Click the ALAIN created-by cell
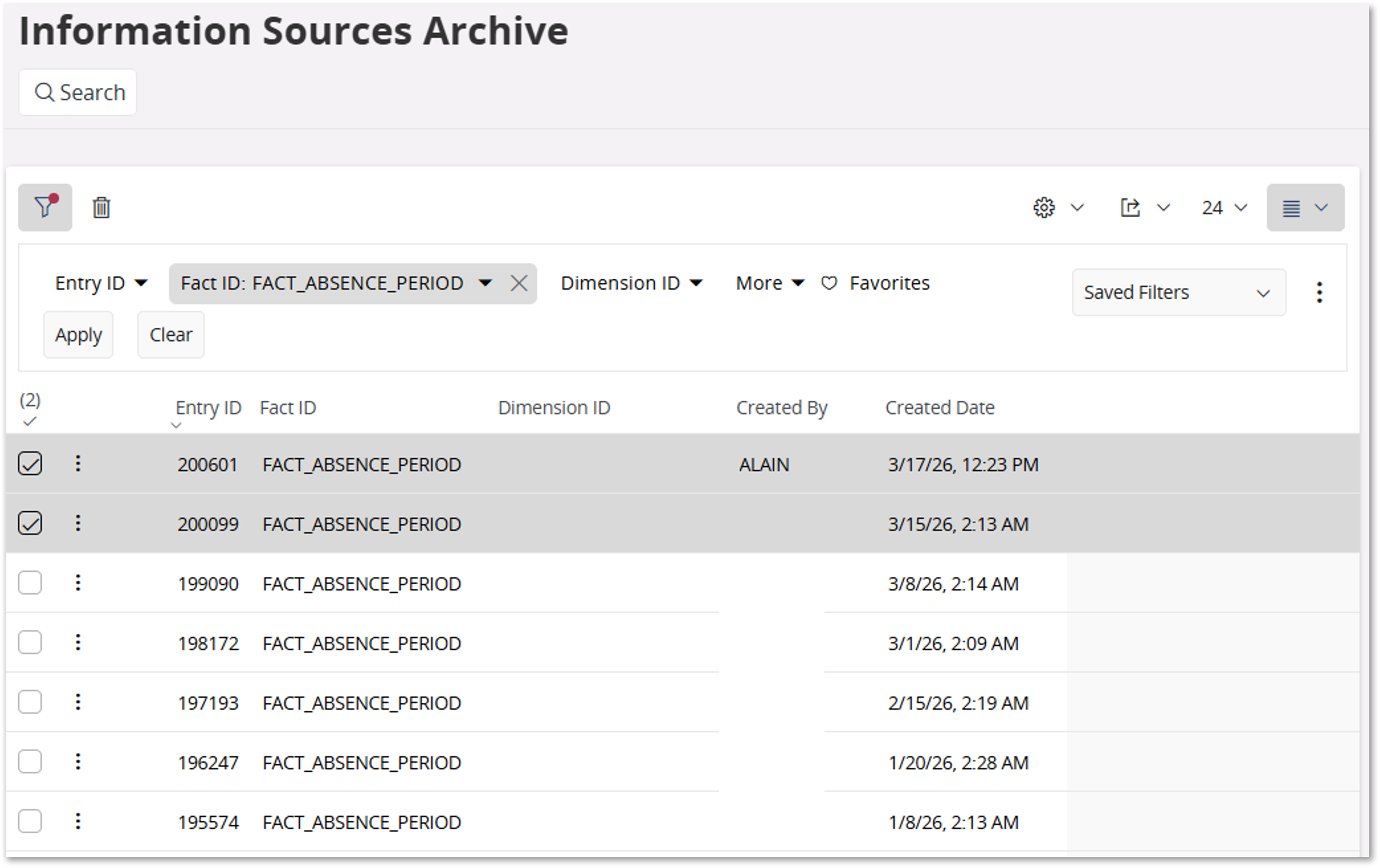 [x=764, y=465]
